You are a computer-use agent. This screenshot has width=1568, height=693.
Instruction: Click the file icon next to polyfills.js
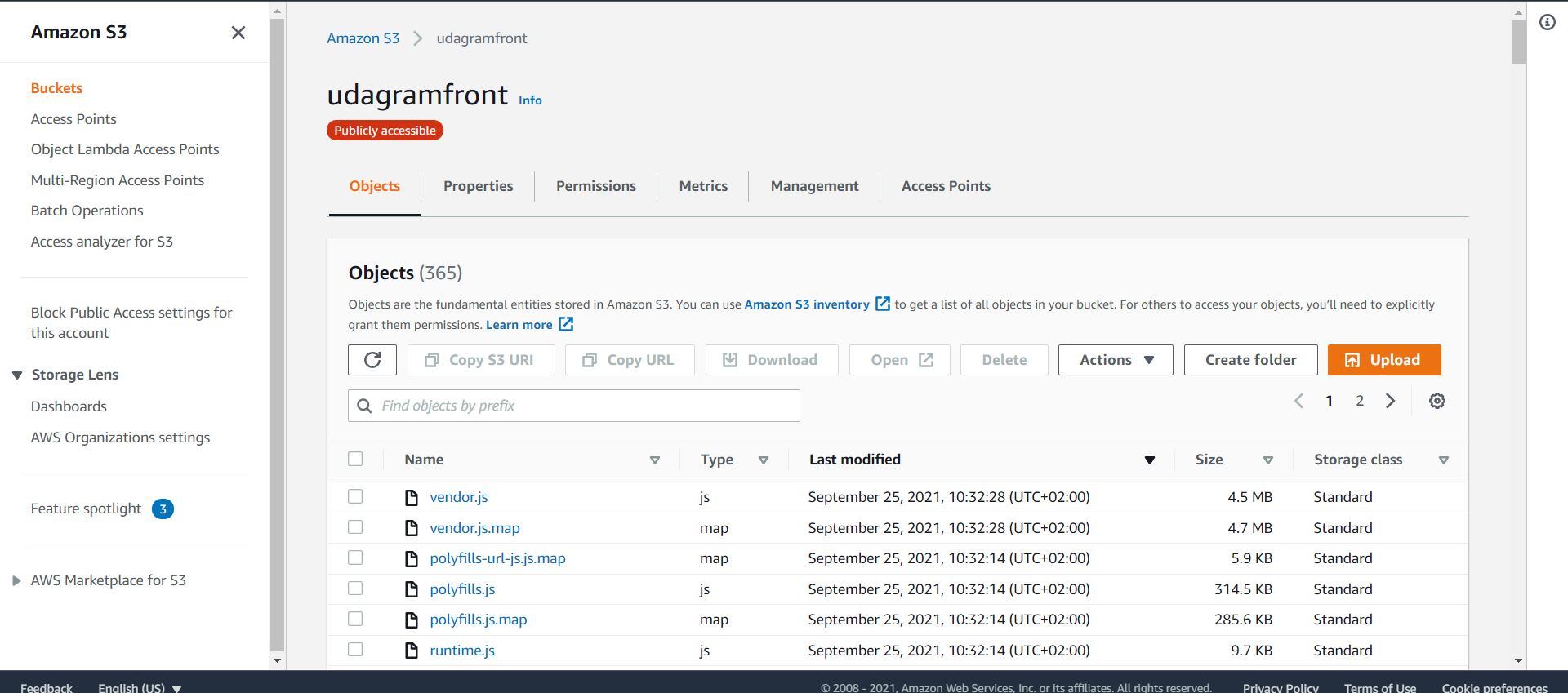tap(412, 589)
